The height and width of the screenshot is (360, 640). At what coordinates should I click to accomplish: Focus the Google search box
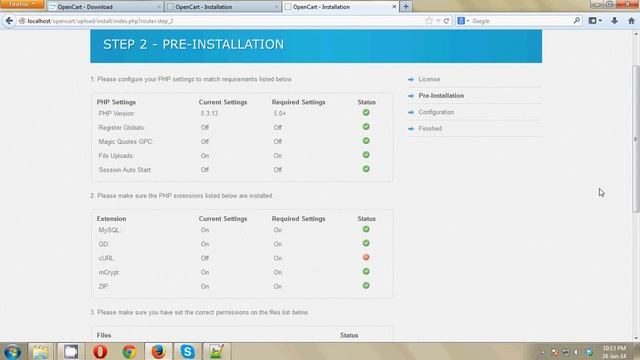pyautogui.click(x=520, y=21)
